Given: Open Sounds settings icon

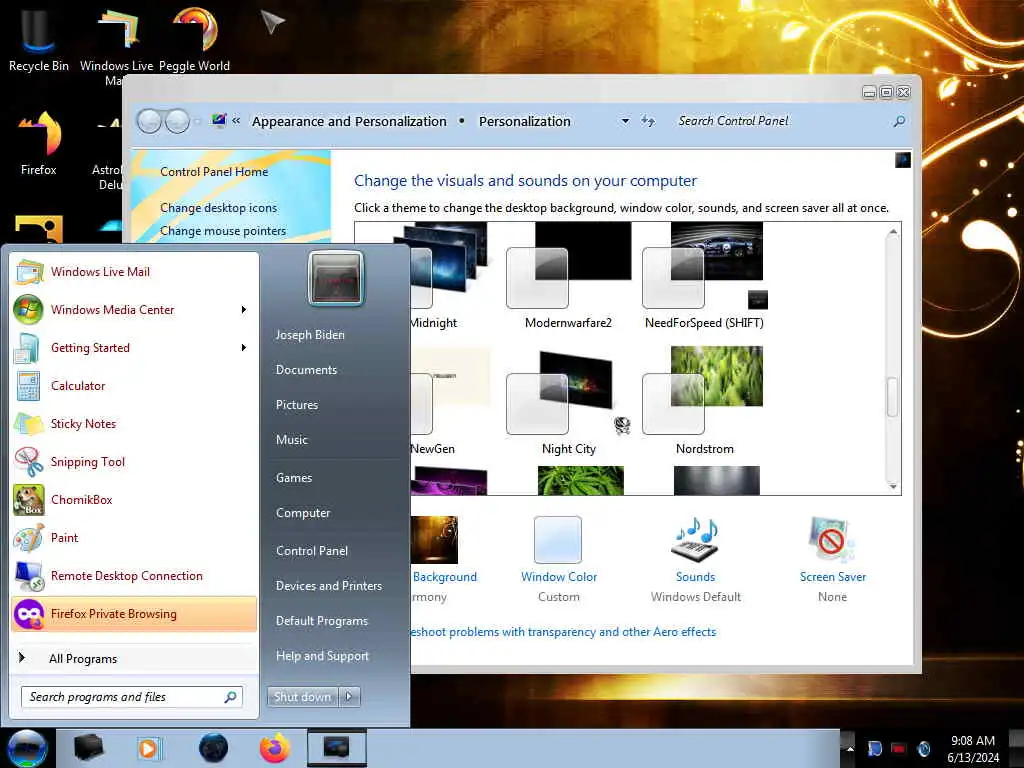Looking at the screenshot, I should (x=696, y=539).
